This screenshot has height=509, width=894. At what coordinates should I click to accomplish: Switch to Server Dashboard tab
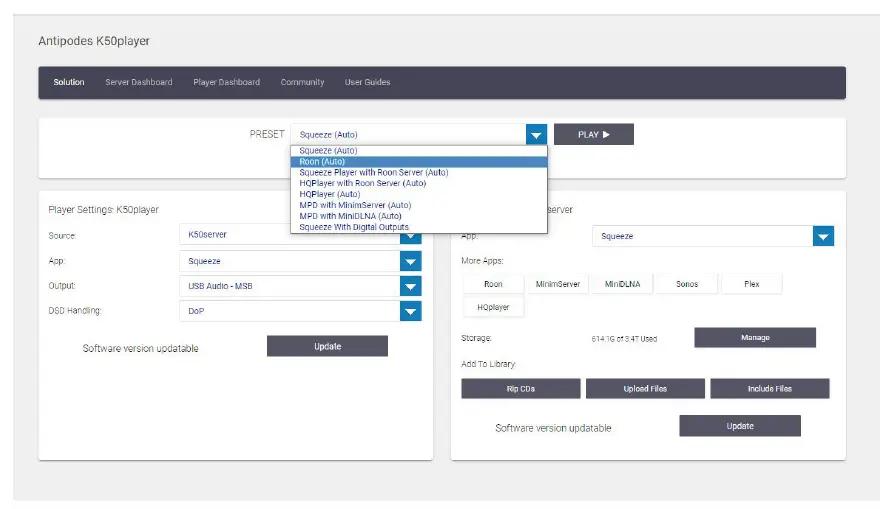[139, 82]
